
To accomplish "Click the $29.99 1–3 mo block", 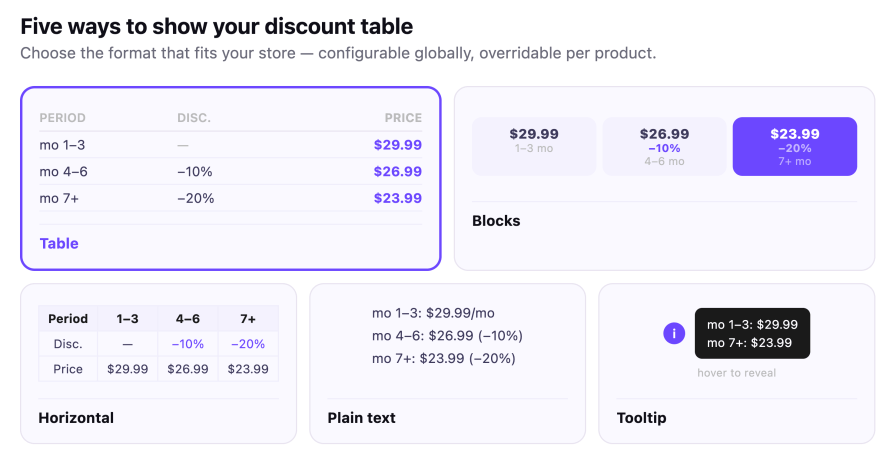I will pos(534,146).
